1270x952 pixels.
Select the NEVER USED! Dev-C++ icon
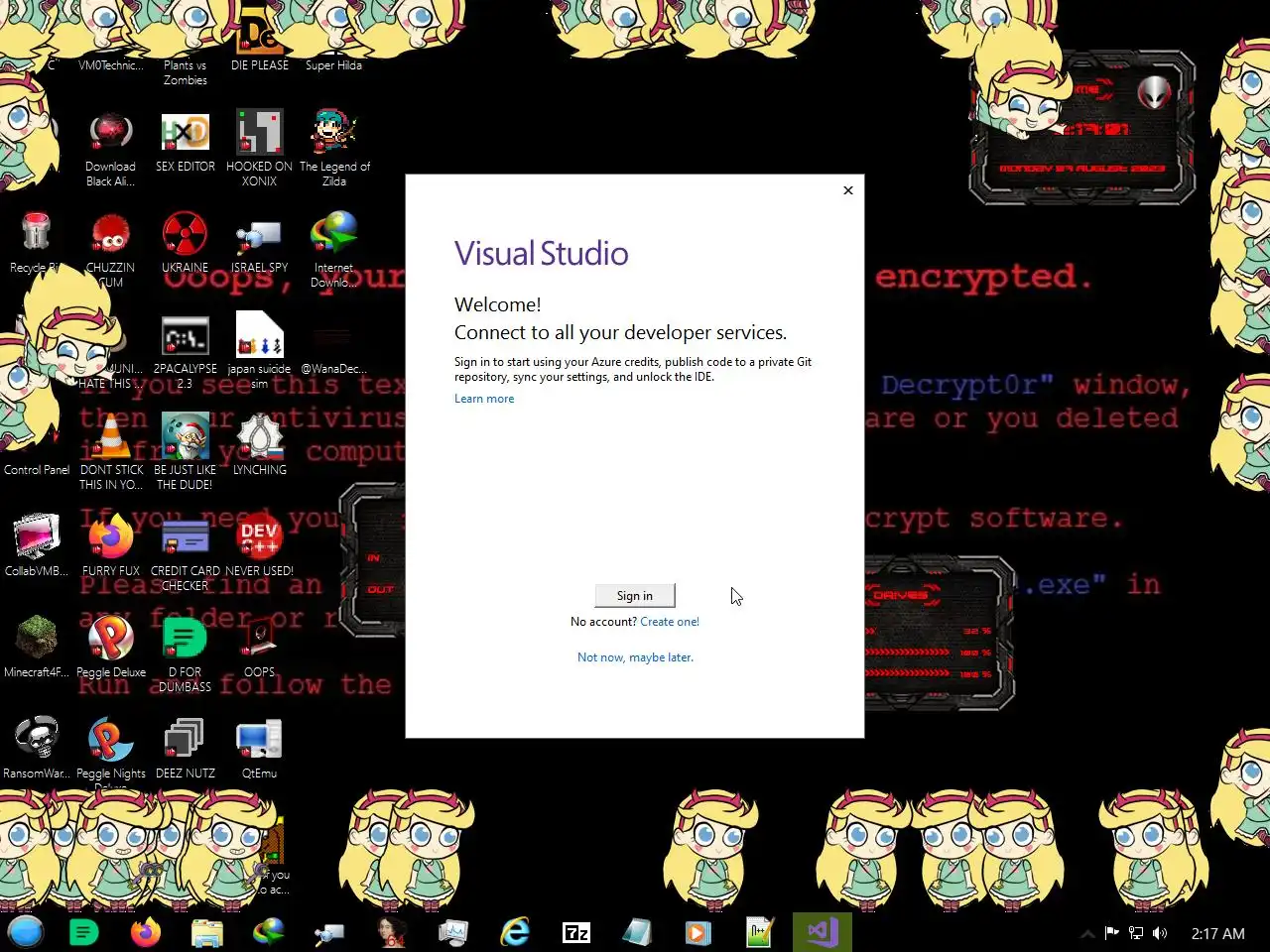pos(260,545)
